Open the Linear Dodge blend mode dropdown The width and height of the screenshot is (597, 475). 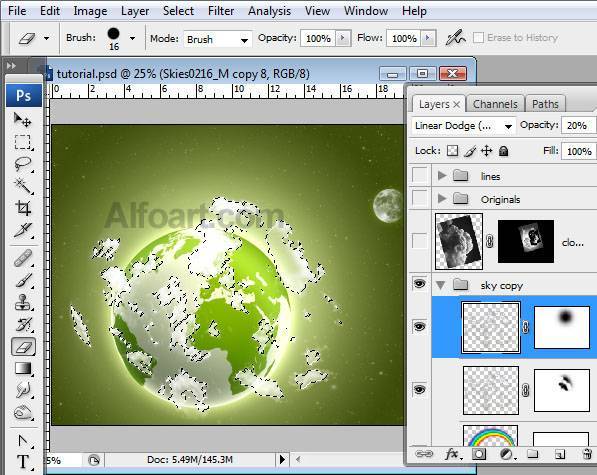click(x=463, y=126)
